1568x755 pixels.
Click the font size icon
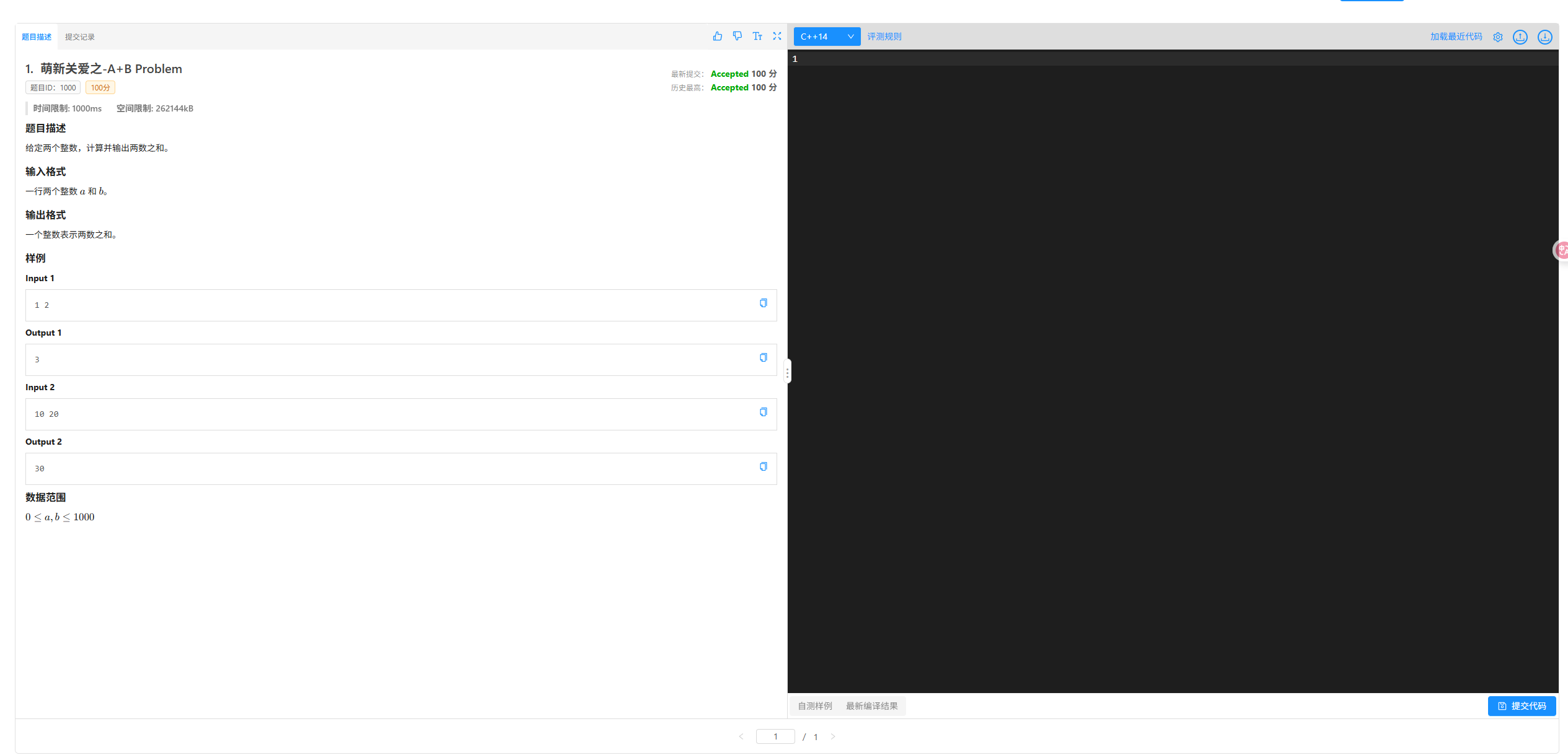click(757, 37)
